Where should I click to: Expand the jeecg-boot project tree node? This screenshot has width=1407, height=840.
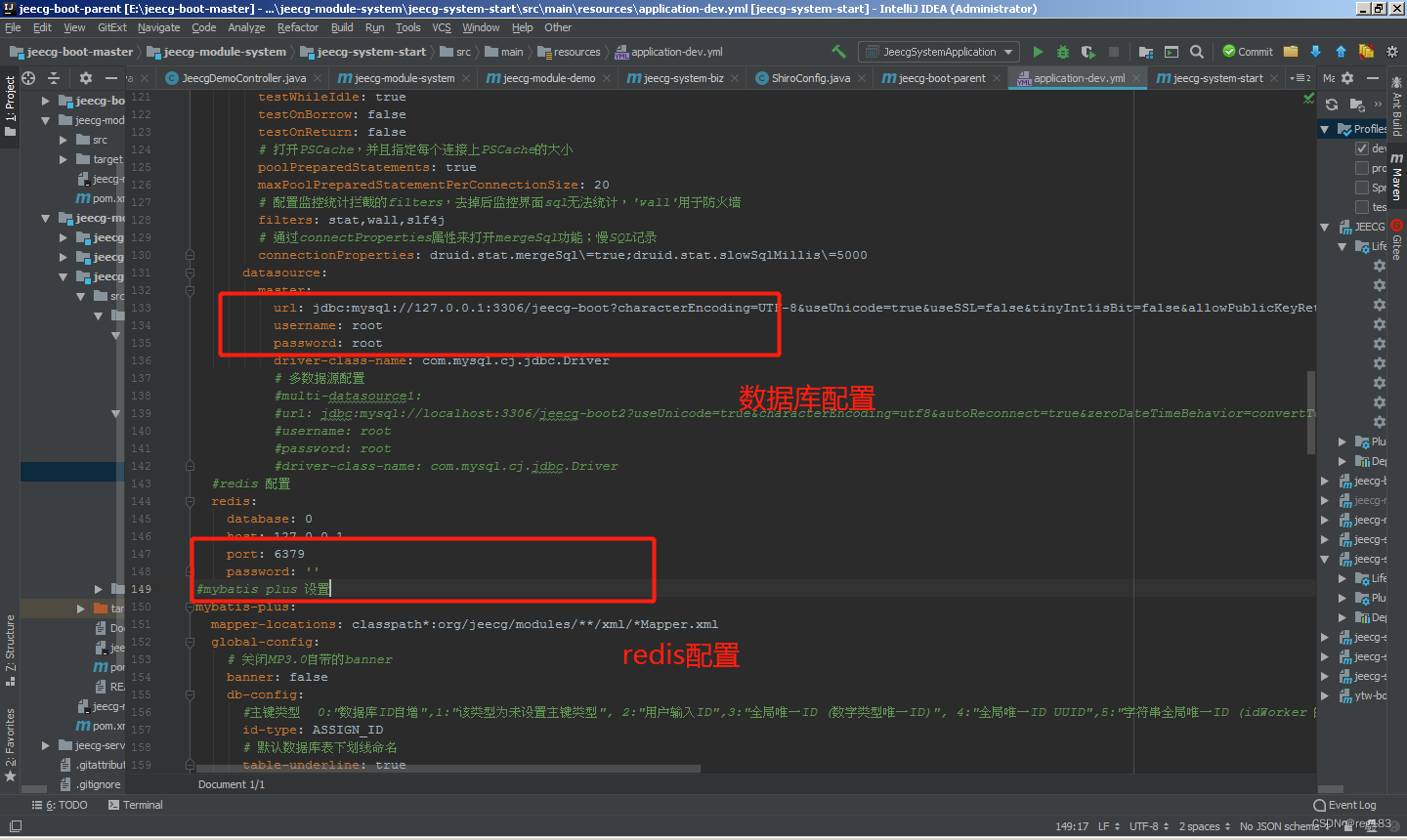(x=44, y=100)
